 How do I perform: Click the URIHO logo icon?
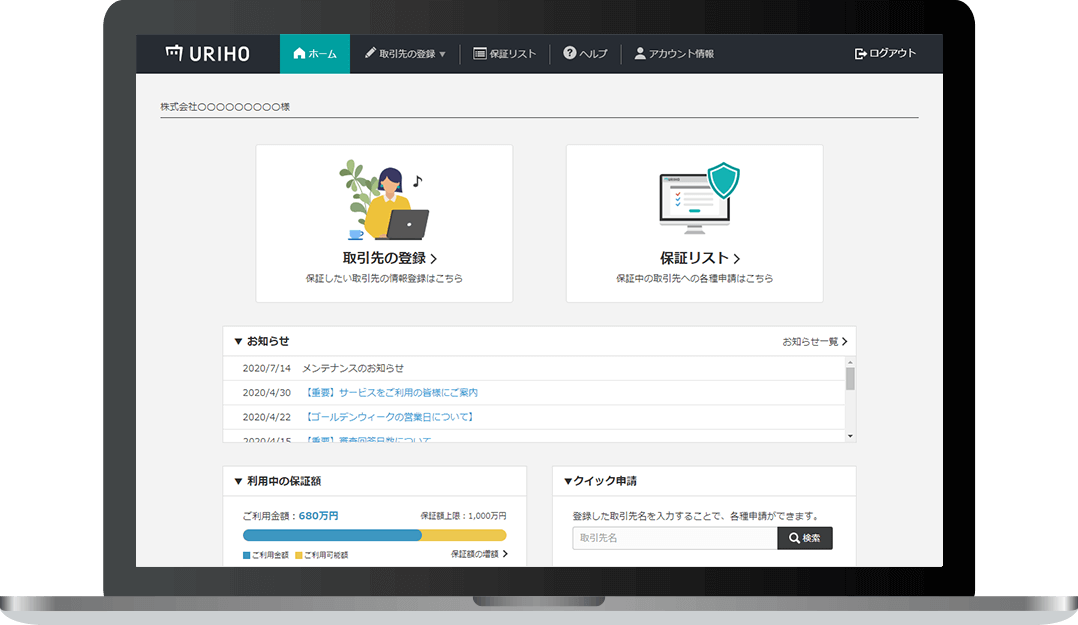pos(175,54)
